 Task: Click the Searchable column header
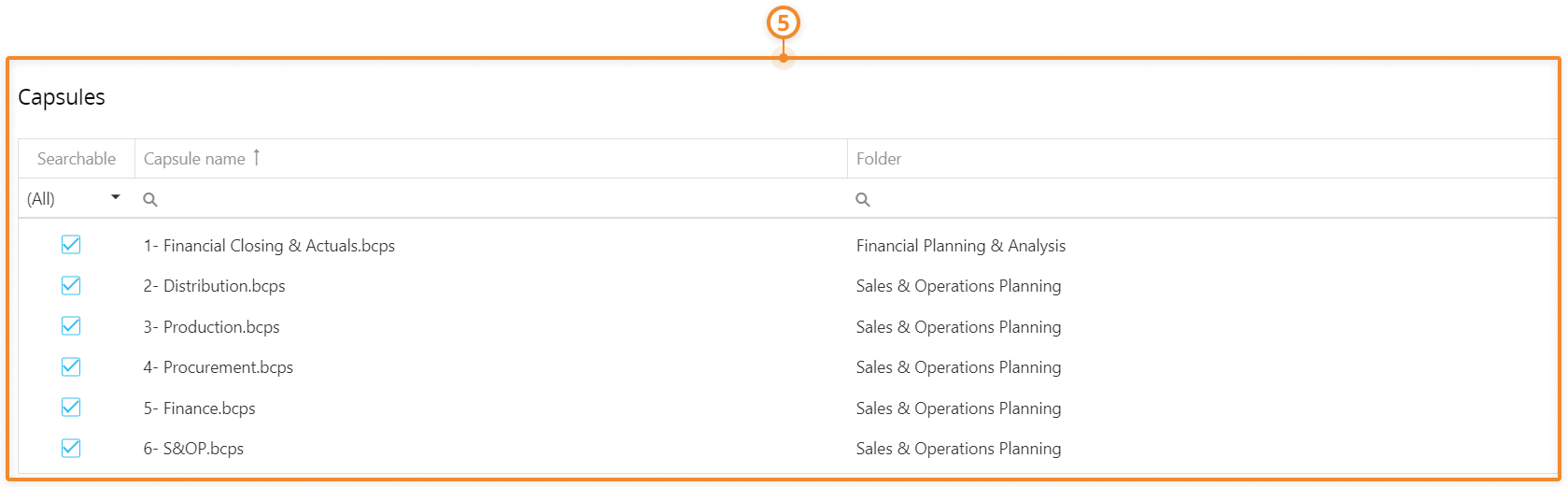pyautogui.click(x=77, y=159)
